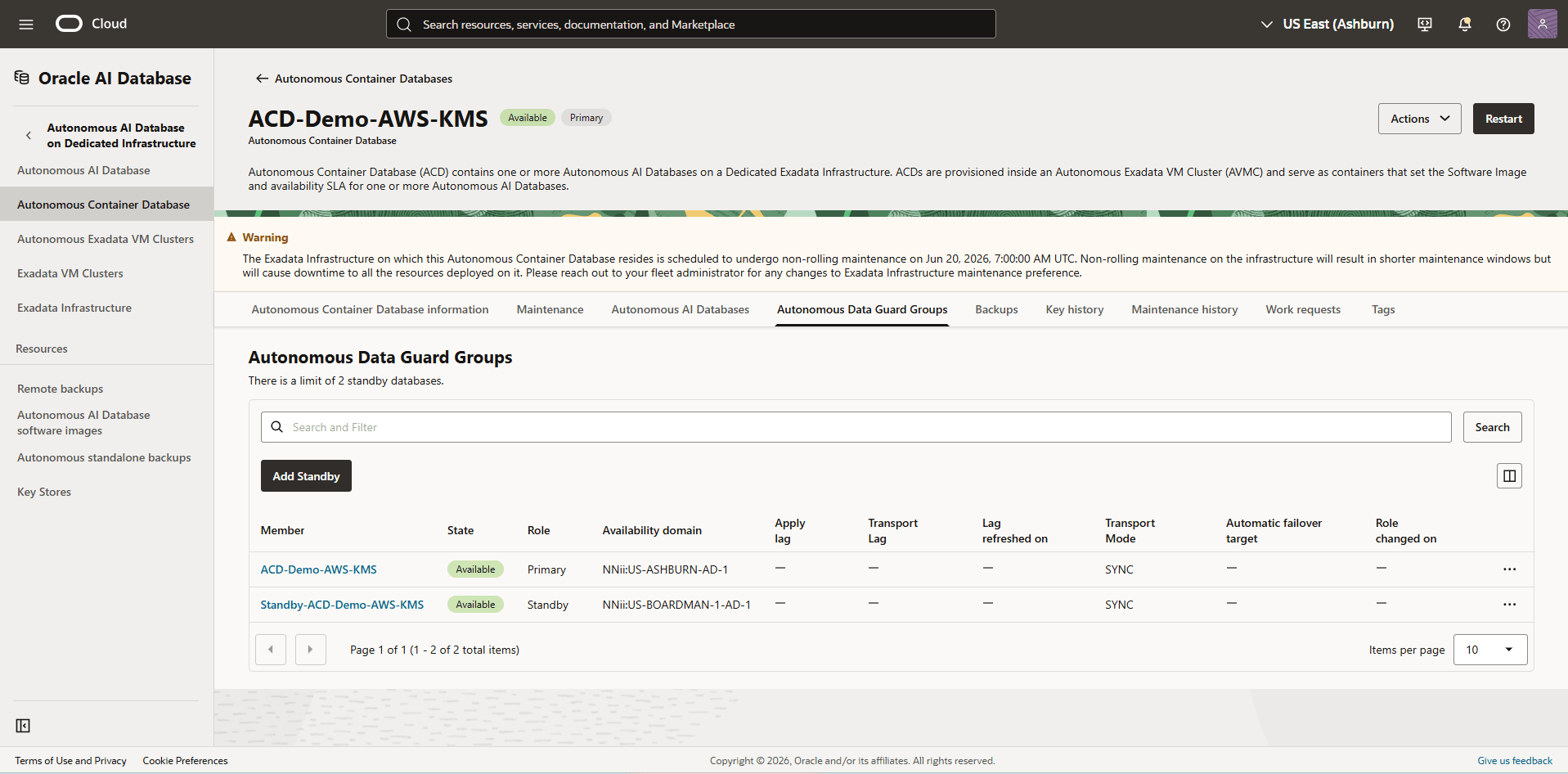Open the user profile avatar menu
Image resolution: width=1568 pixels, height=774 pixels.
point(1543,24)
